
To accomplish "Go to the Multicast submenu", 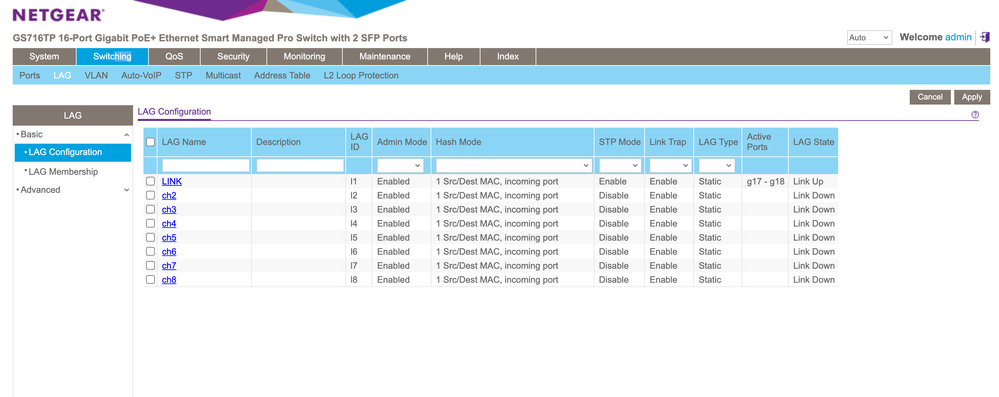I will point(223,75).
